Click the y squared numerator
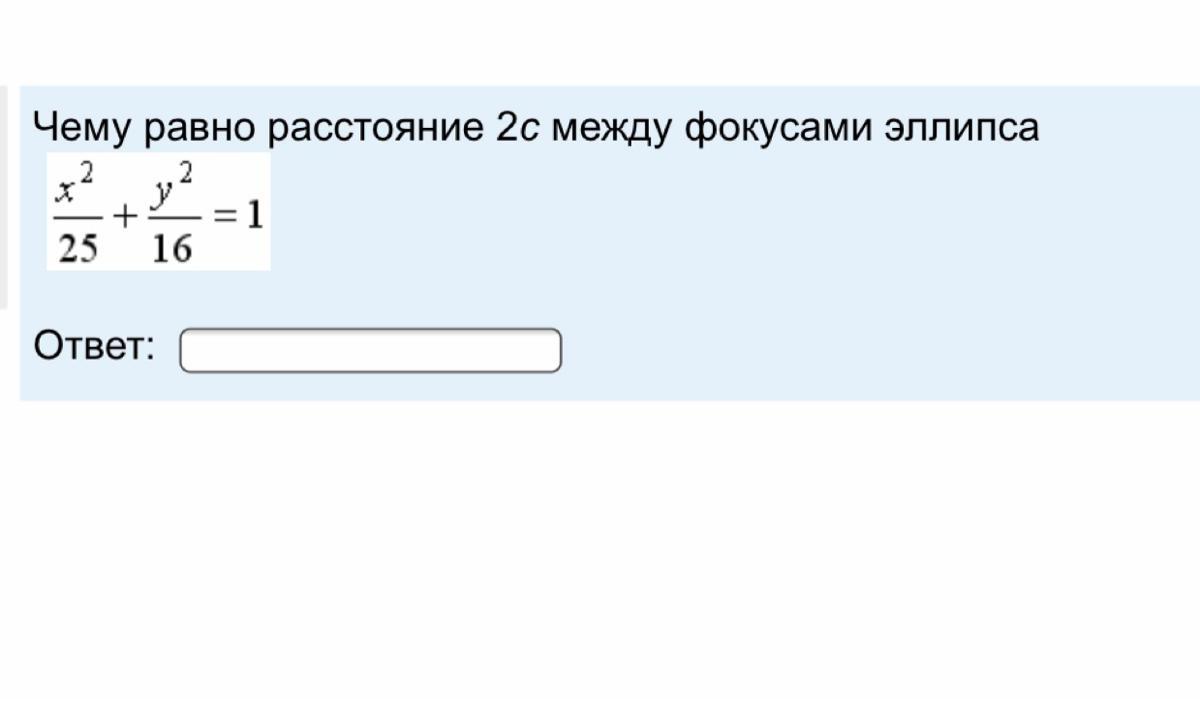This screenshot has width=1200, height=701. 171,186
